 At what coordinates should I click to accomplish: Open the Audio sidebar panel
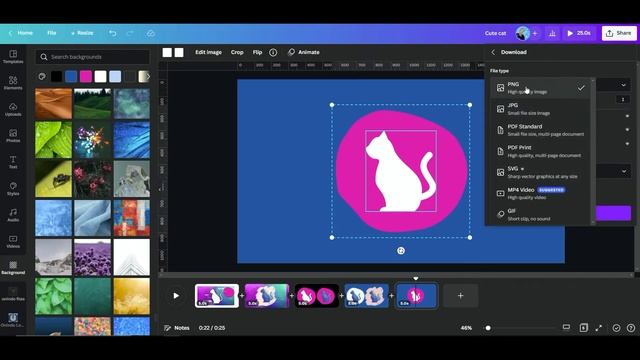pyautogui.click(x=13, y=215)
